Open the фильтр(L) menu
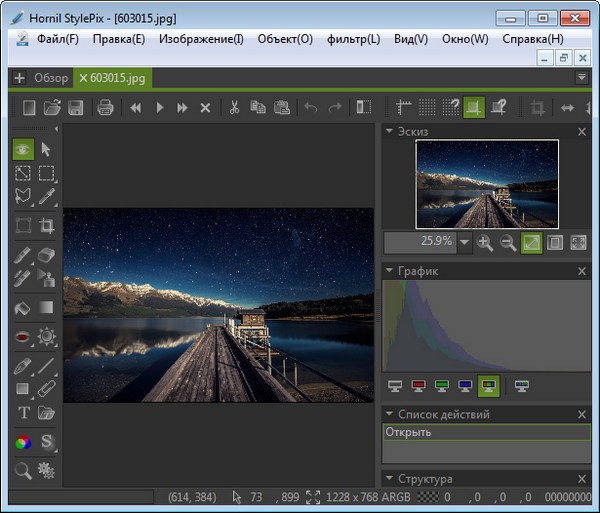The image size is (600, 513). click(x=353, y=39)
